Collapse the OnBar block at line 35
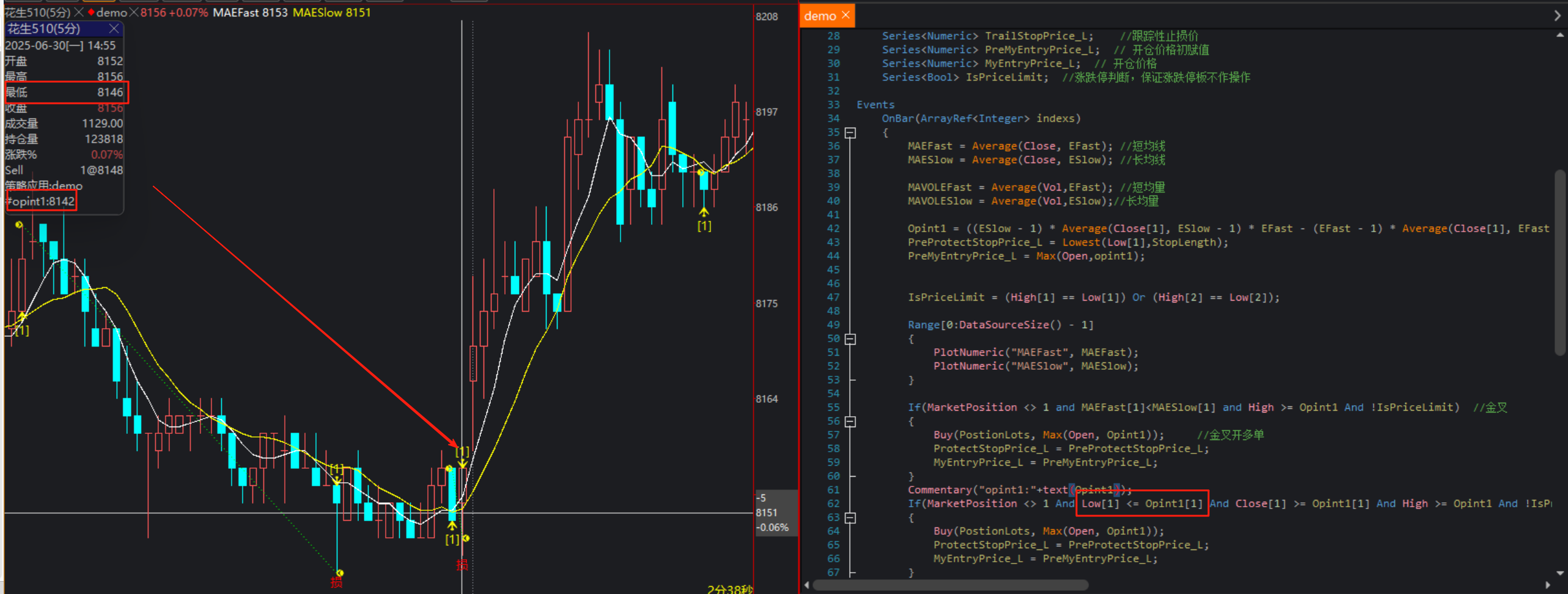Image resolution: width=1568 pixels, height=594 pixels. (x=850, y=133)
